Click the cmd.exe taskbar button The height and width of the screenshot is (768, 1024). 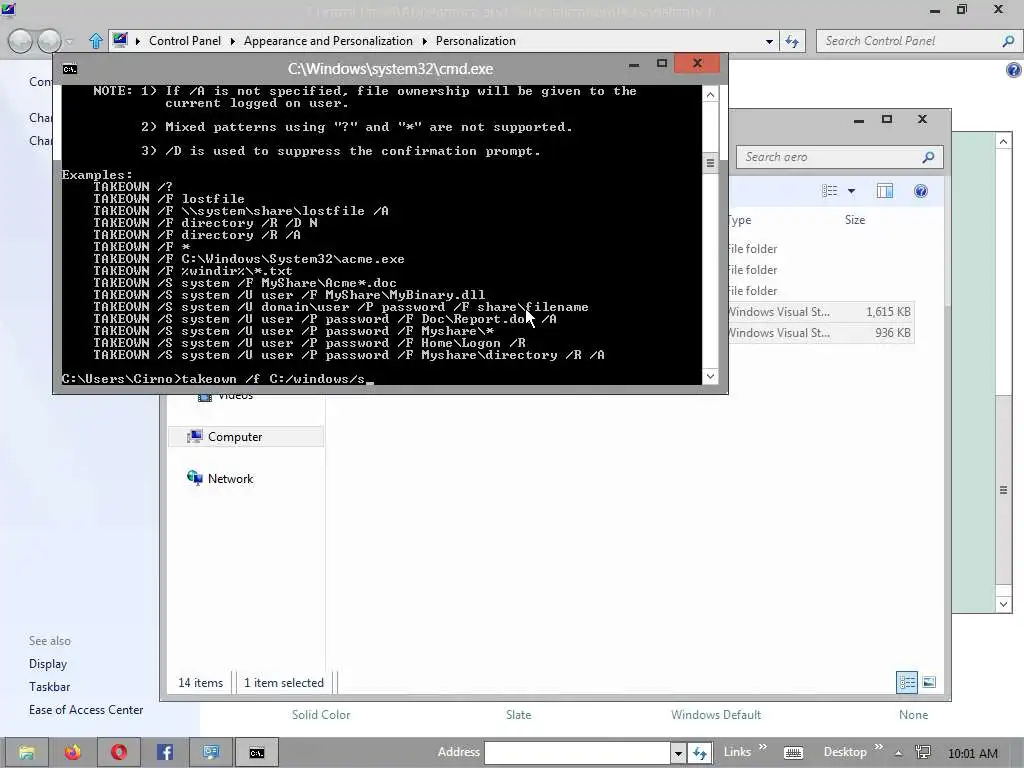(257, 752)
